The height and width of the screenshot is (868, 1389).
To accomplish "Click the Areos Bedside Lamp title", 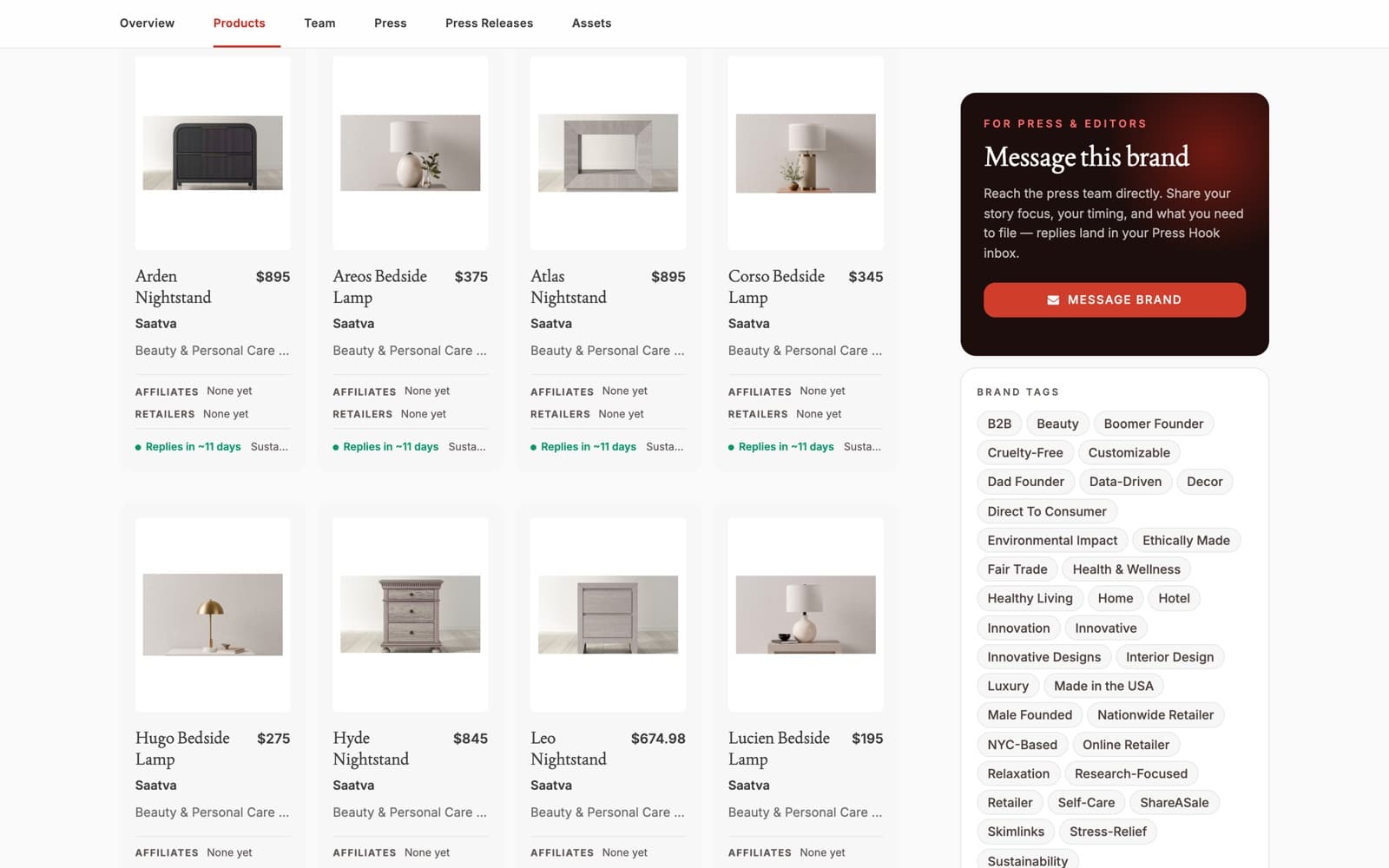I will (380, 286).
